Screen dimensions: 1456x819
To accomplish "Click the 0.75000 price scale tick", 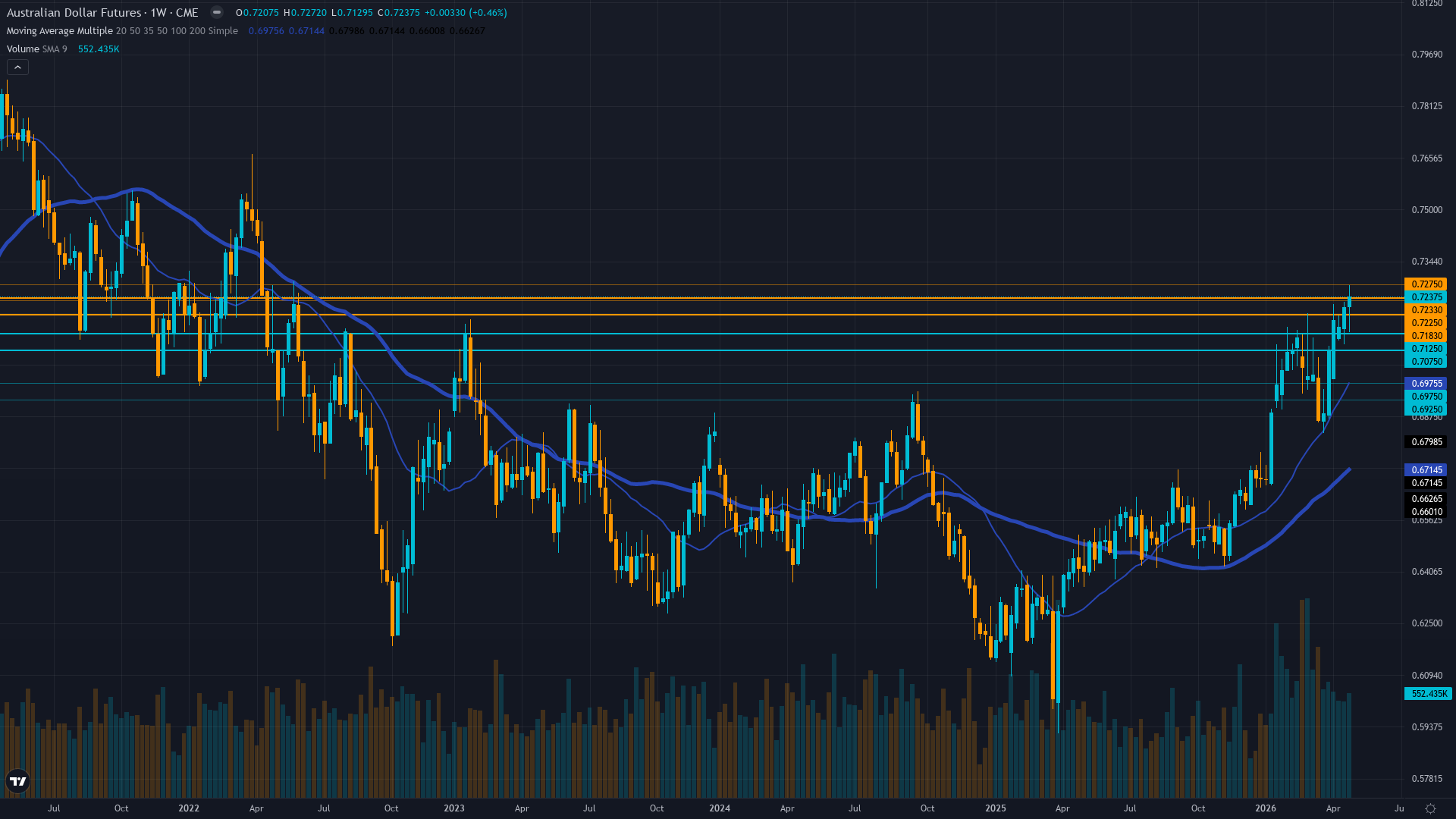I will click(x=1426, y=210).
